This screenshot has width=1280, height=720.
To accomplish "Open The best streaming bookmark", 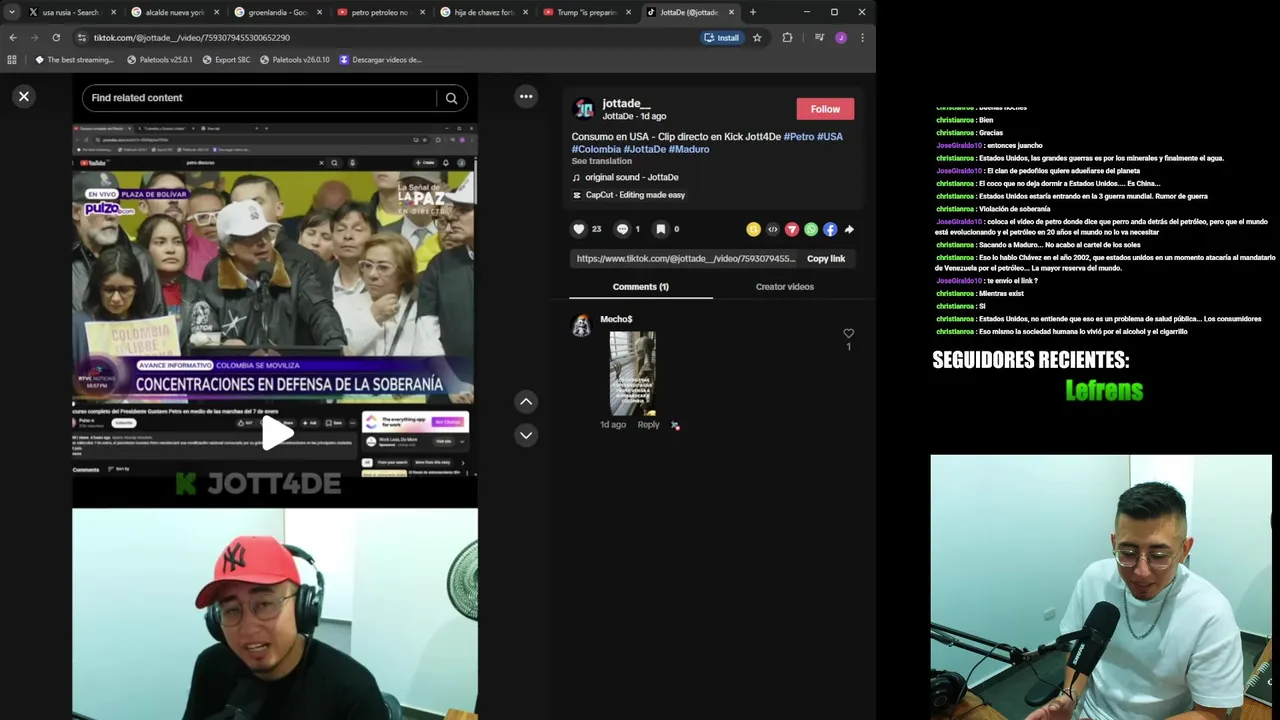I will pos(74,60).
